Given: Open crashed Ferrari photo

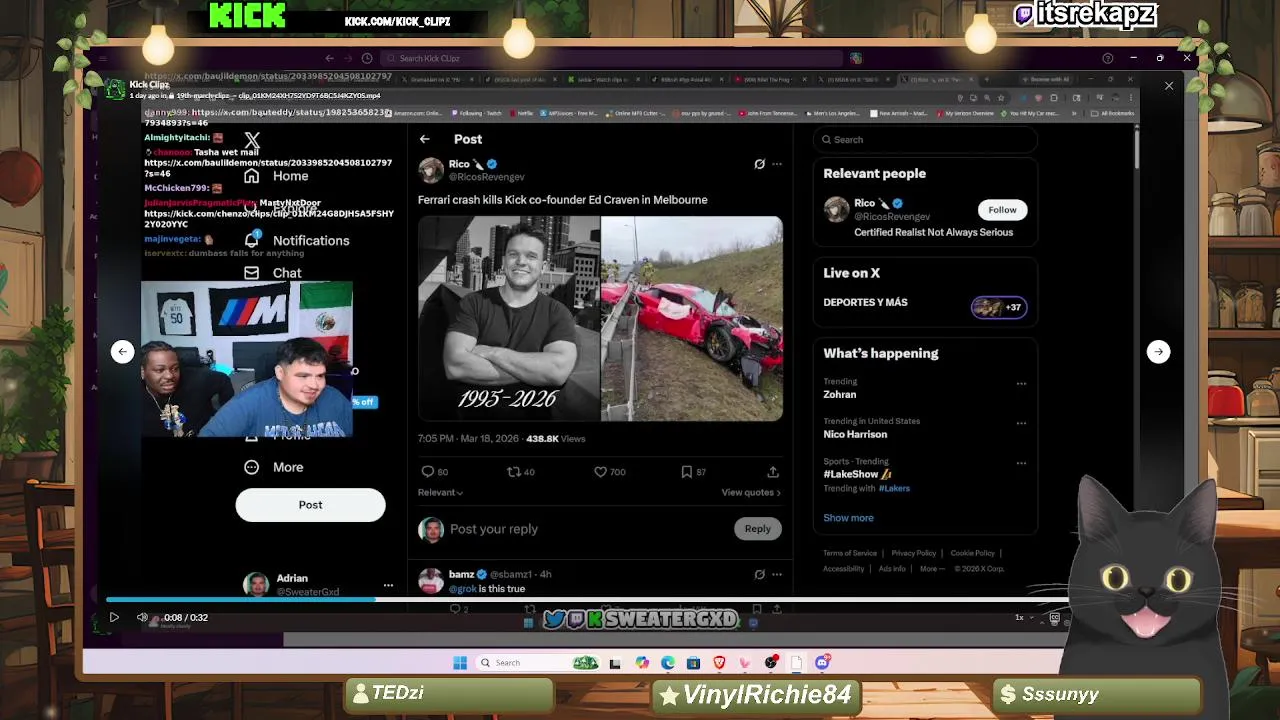Looking at the screenshot, I should (692, 319).
